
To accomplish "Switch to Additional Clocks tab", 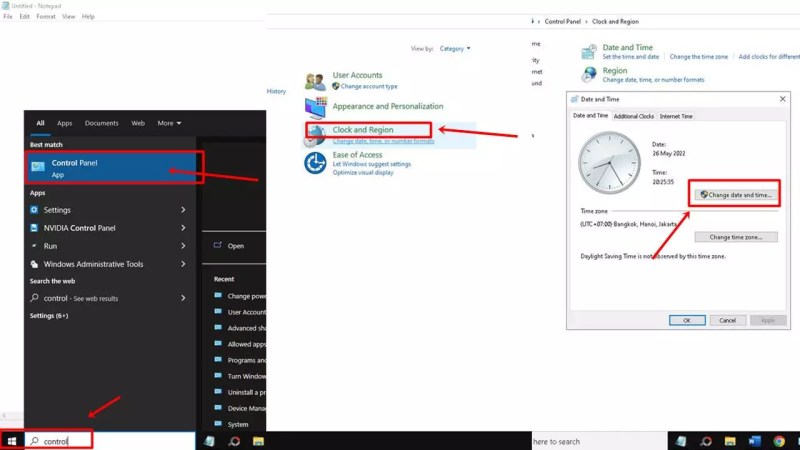I will click(633, 116).
